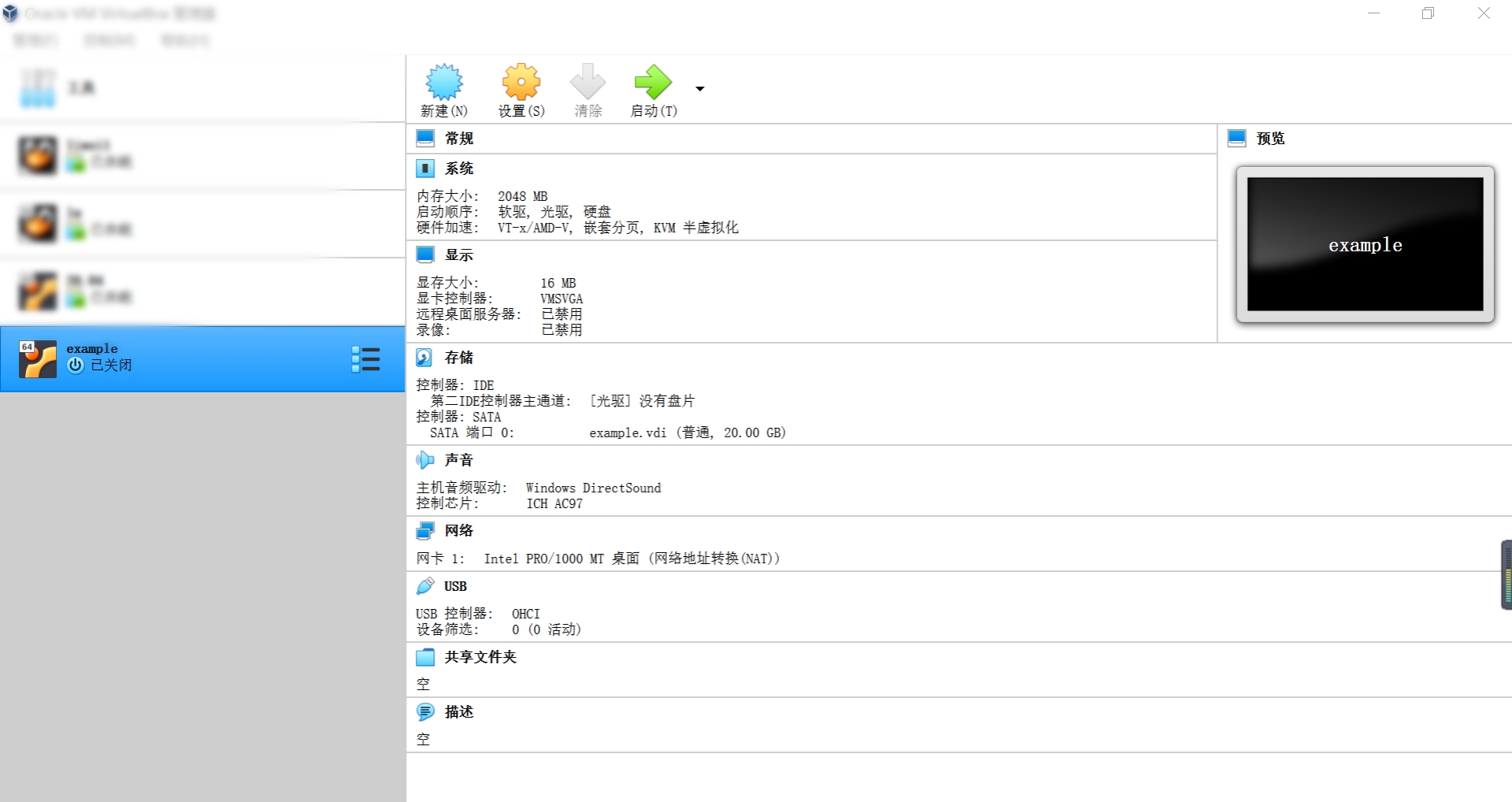Select the second blurred VM in list
1512x802 pixels.
[202, 223]
